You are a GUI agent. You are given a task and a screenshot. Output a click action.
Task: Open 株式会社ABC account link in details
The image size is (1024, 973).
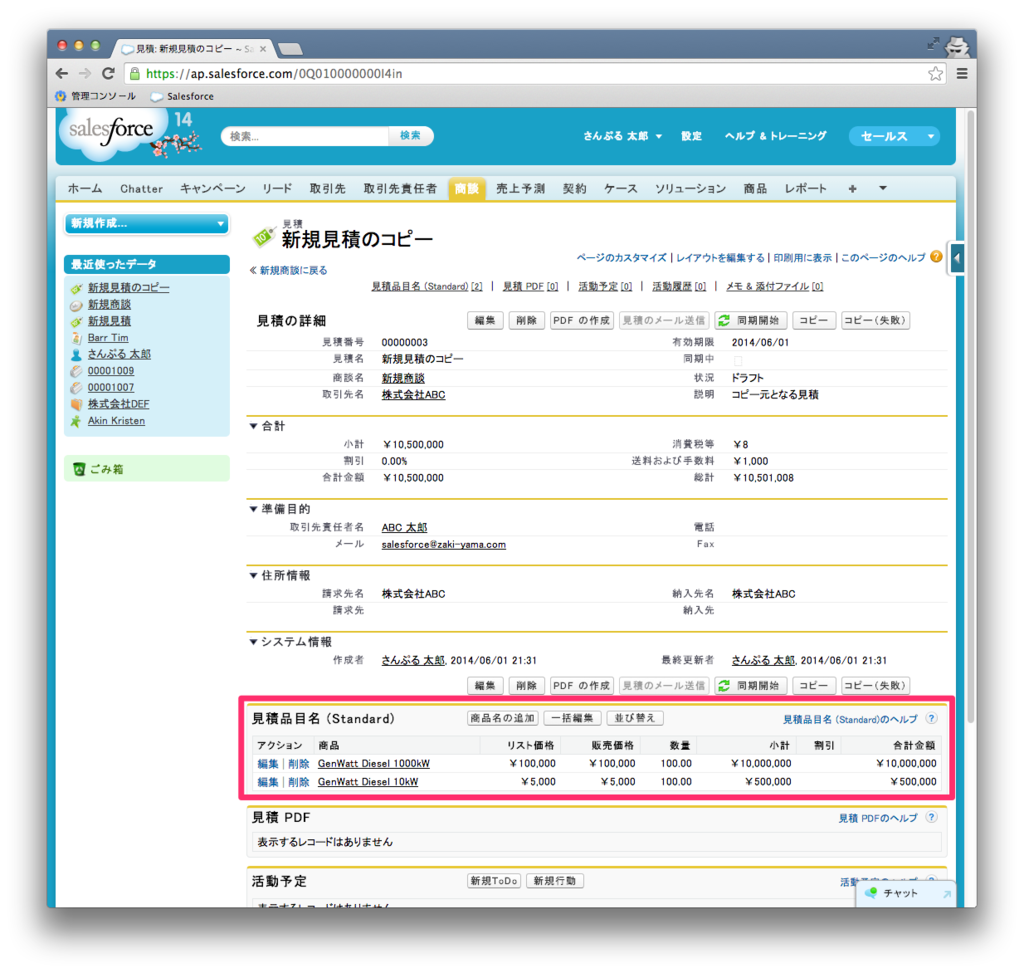point(413,394)
